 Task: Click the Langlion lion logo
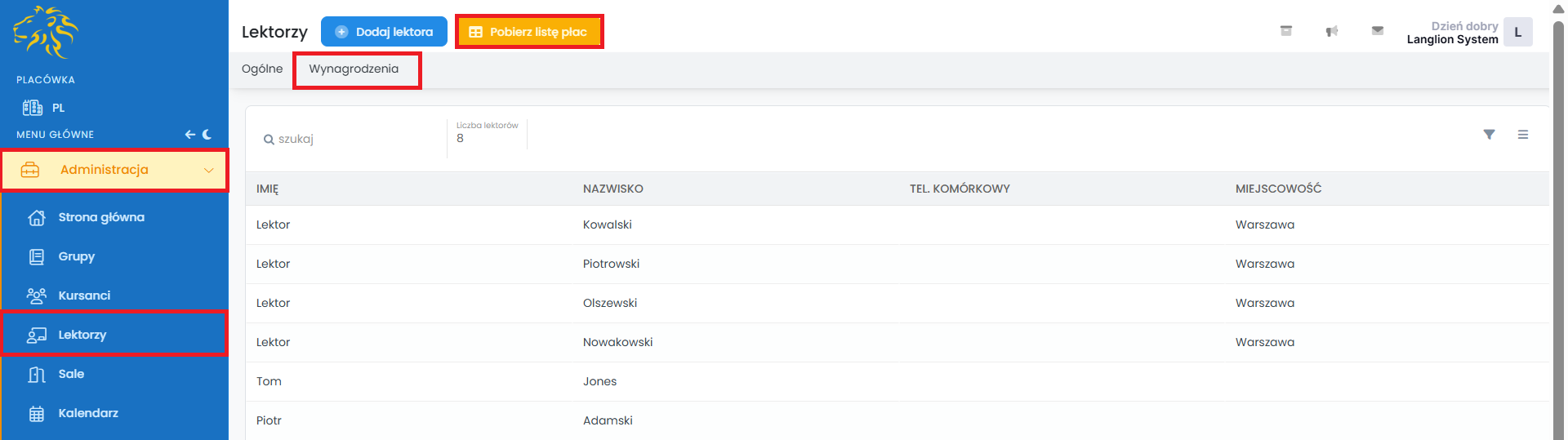point(46,33)
